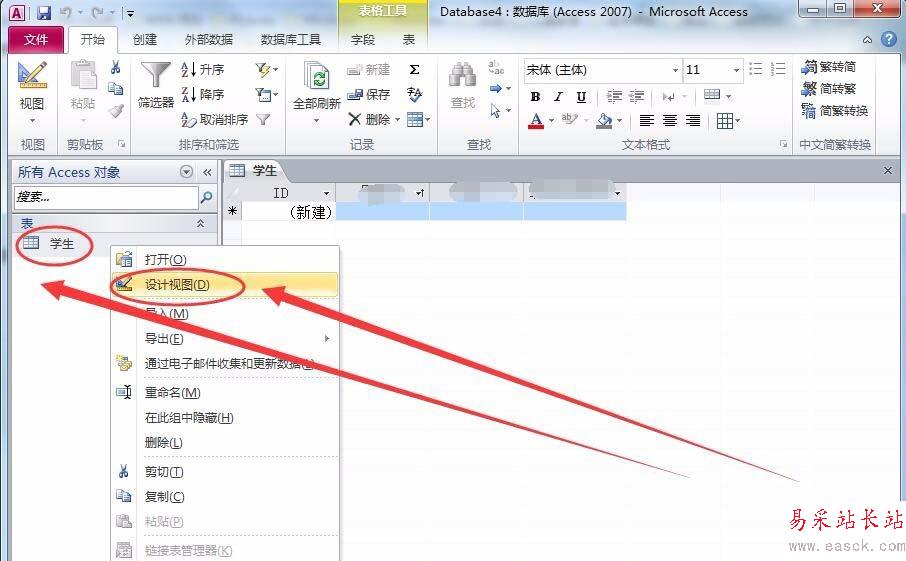Screen dimensions: 906x561
Task: Click the sigma totals icon
Action: click(414, 70)
